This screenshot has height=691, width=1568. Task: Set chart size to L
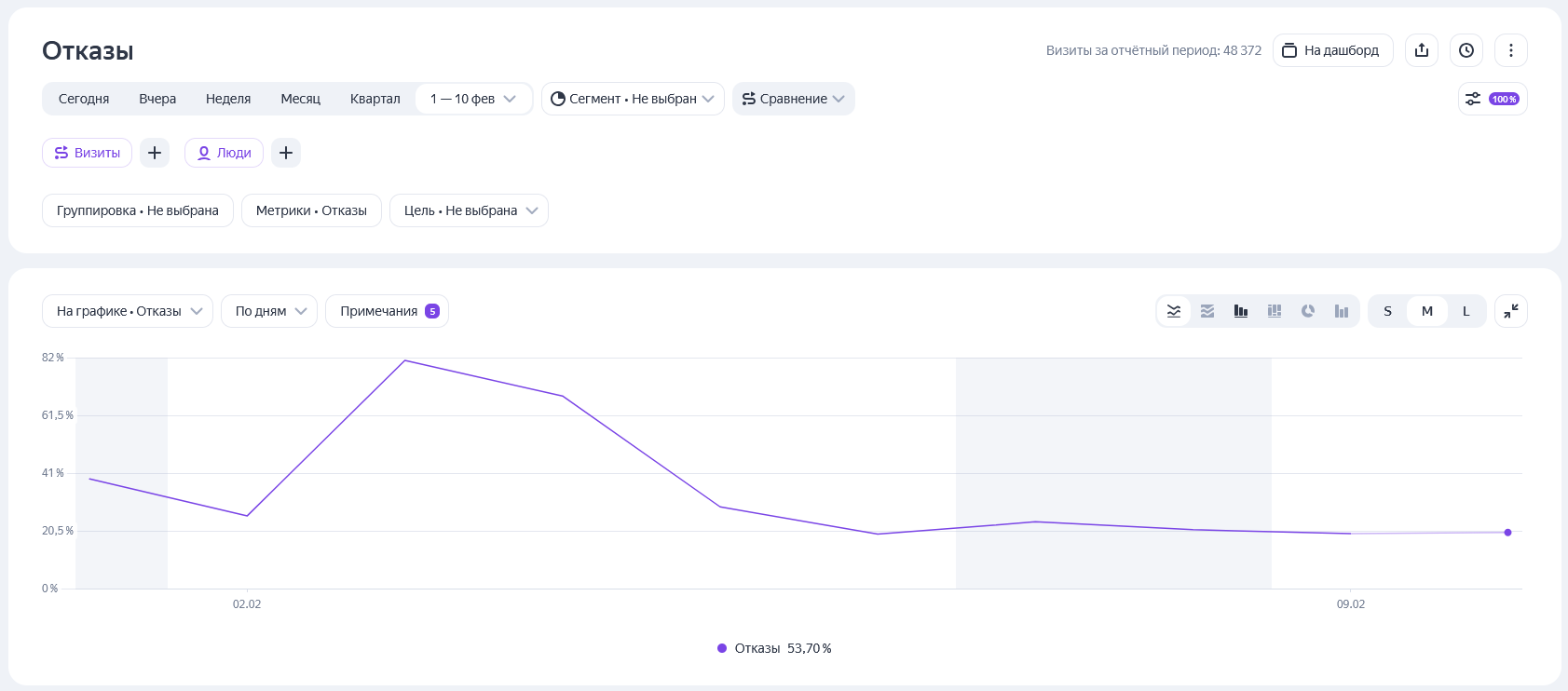(x=1466, y=311)
